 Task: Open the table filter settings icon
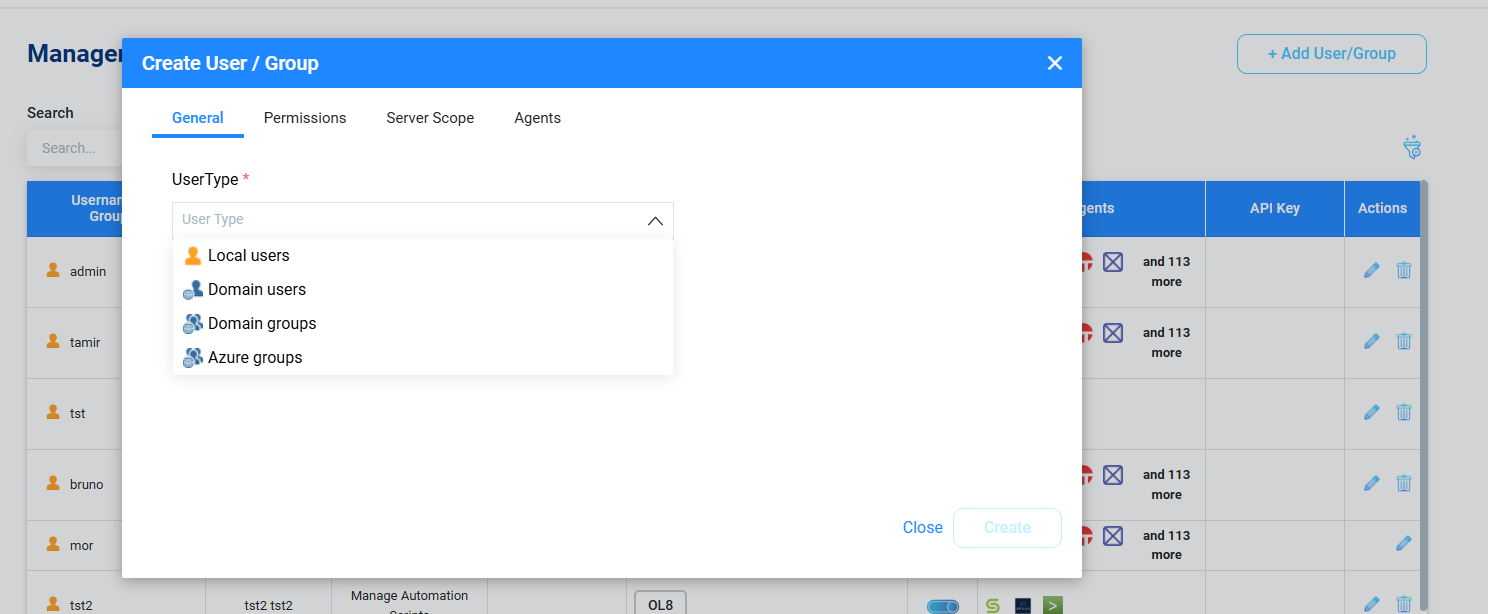(1412, 148)
